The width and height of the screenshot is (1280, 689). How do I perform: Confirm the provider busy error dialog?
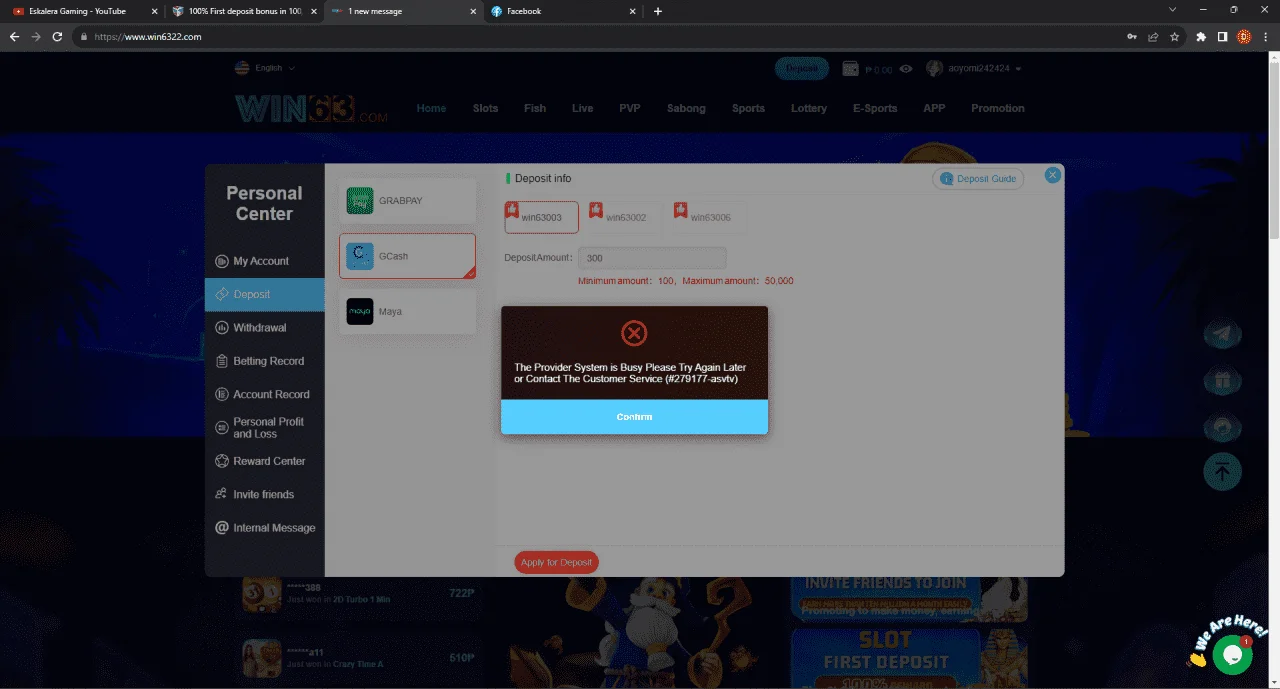[634, 417]
